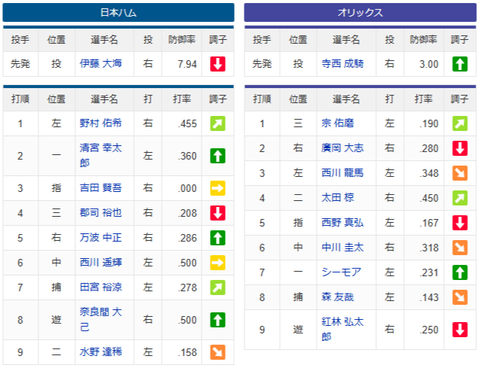The image size is (480, 368).
Task: Click the 日本ハム team header
Action: click(118, 13)
